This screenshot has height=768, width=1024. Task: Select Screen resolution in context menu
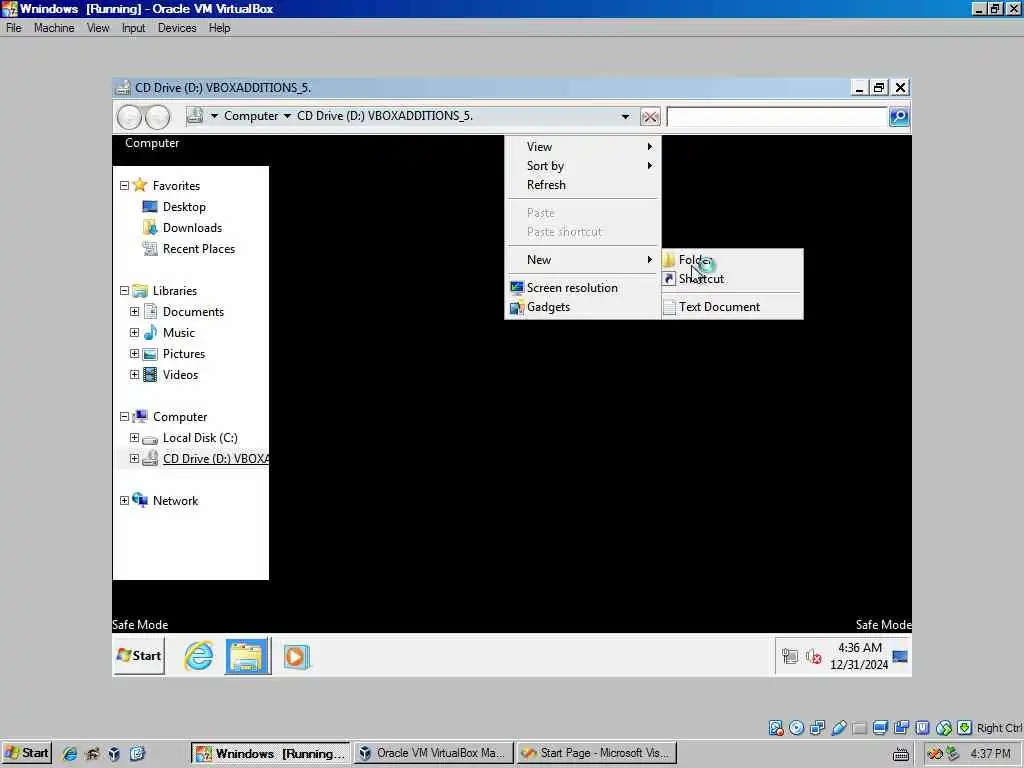point(583,288)
